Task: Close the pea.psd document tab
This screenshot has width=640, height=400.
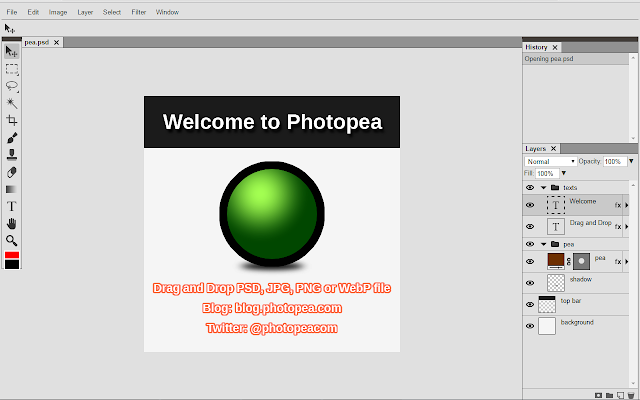Action: click(57, 42)
